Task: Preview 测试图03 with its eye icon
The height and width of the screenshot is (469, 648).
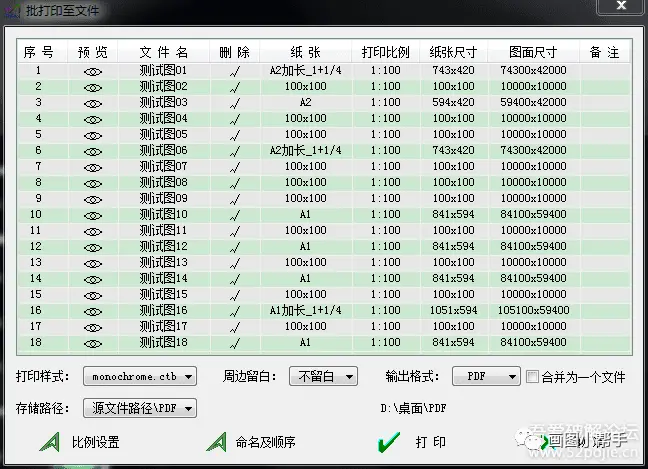Action: click(x=93, y=104)
